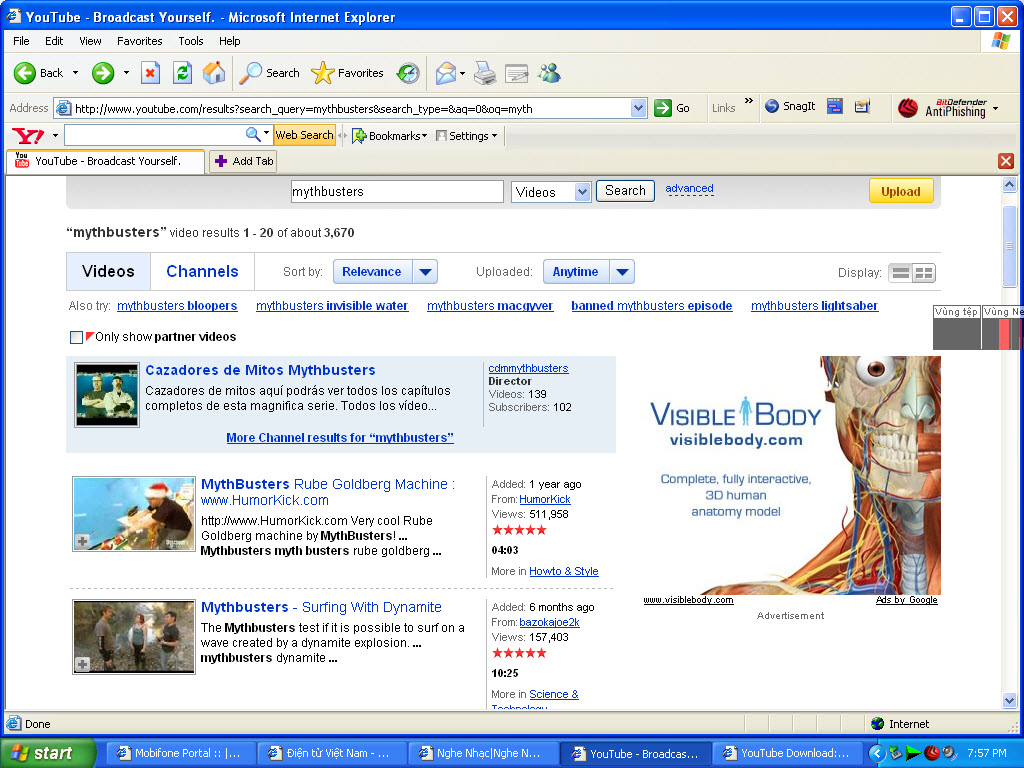
Task: Expand the Links toolbar chevron
Action: click(748, 101)
